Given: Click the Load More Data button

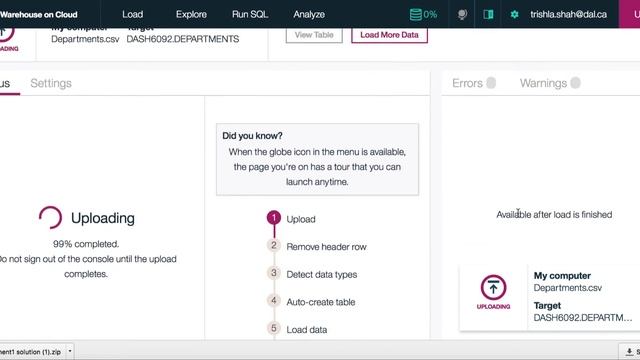Looking at the screenshot, I should (x=389, y=35).
